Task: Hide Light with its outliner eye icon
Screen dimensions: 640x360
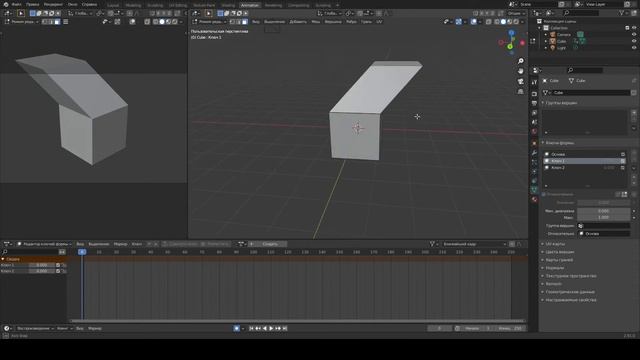Action: point(634,48)
